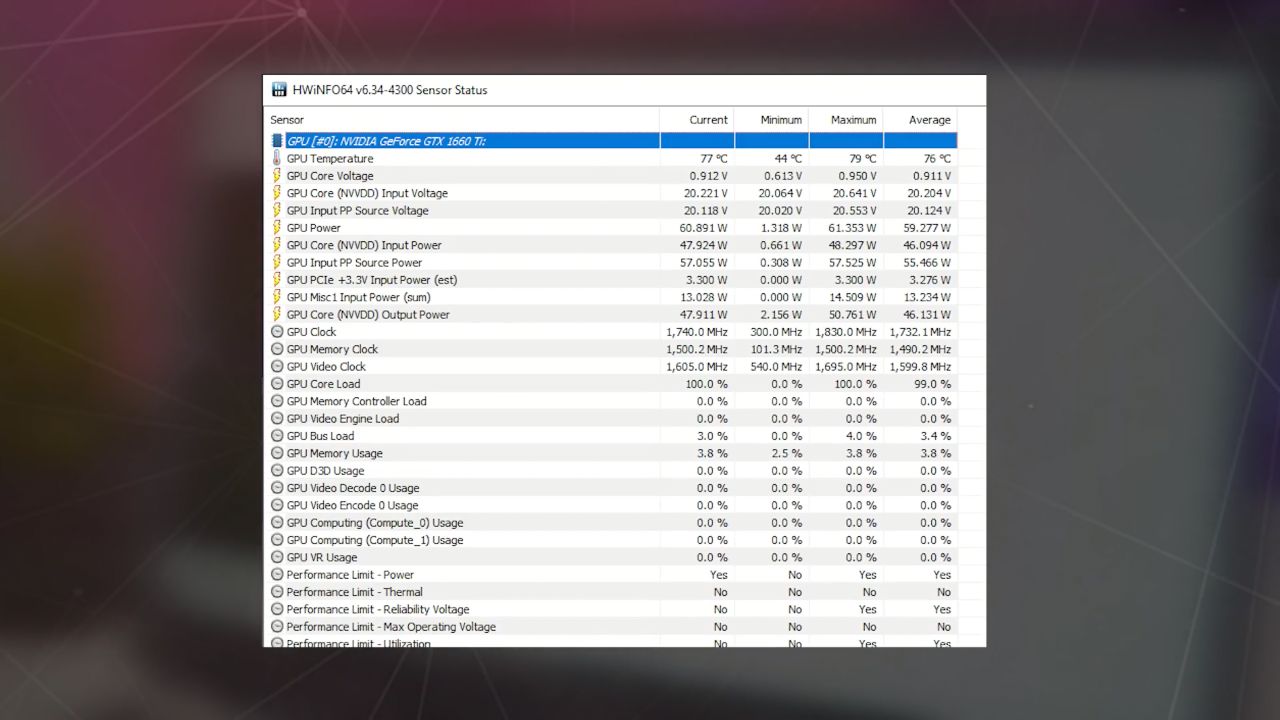The image size is (1280, 720).
Task: Click the icon next to GPU VR Usage
Action: [277, 557]
